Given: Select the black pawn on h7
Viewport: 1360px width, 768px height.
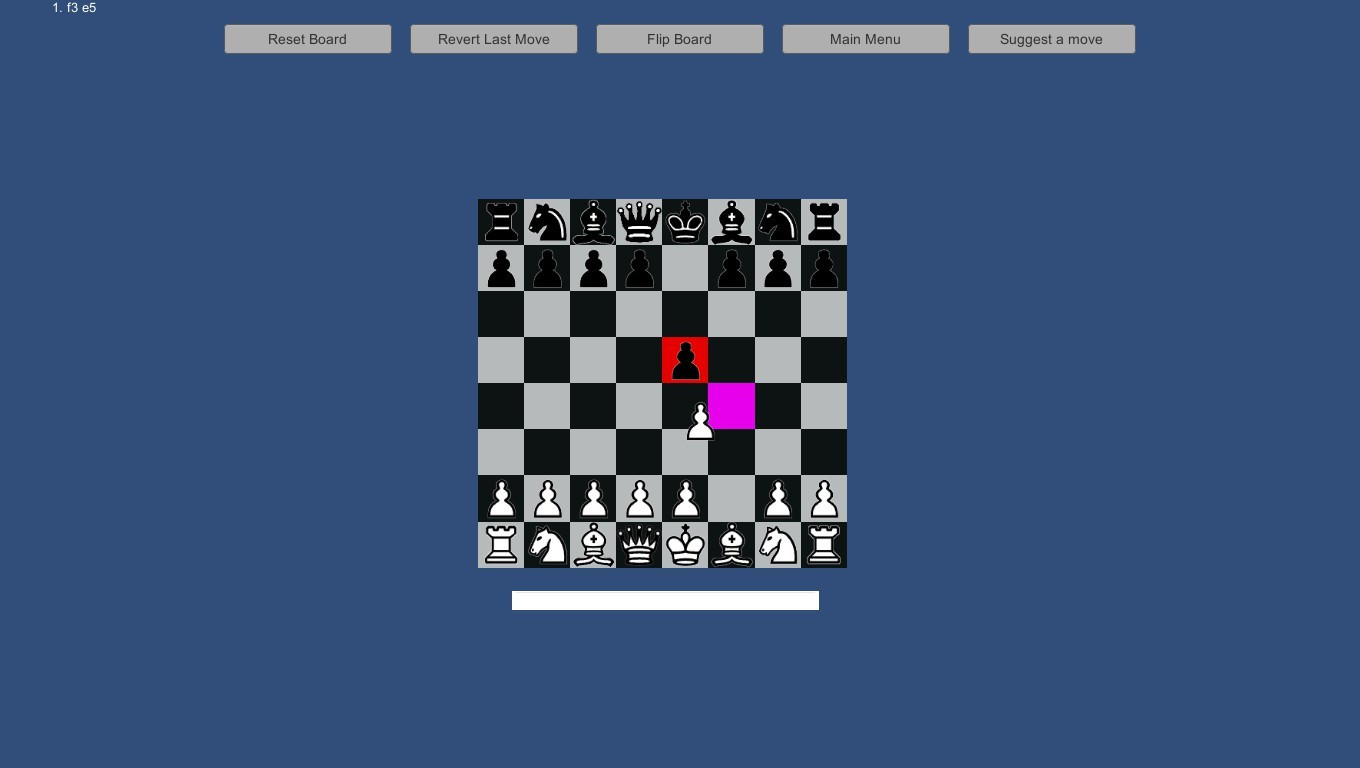Looking at the screenshot, I should point(824,268).
